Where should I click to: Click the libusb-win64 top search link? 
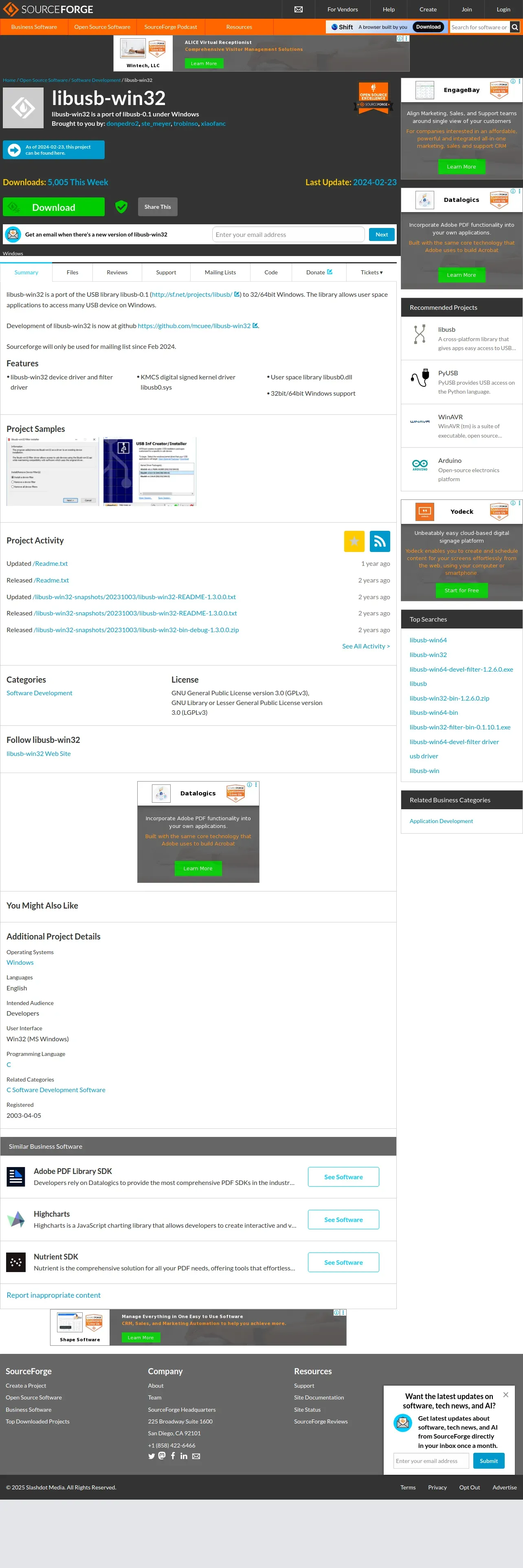click(x=428, y=640)
